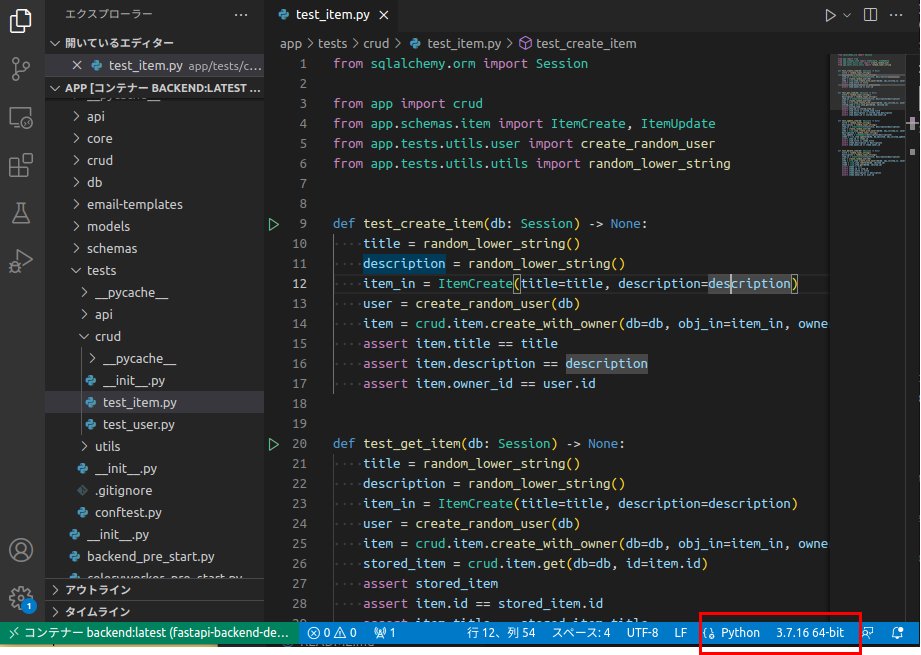Select encoding via UTF-8 indicator
The height and width of the screenshot is (655, 921).
[x=643, y=633]
